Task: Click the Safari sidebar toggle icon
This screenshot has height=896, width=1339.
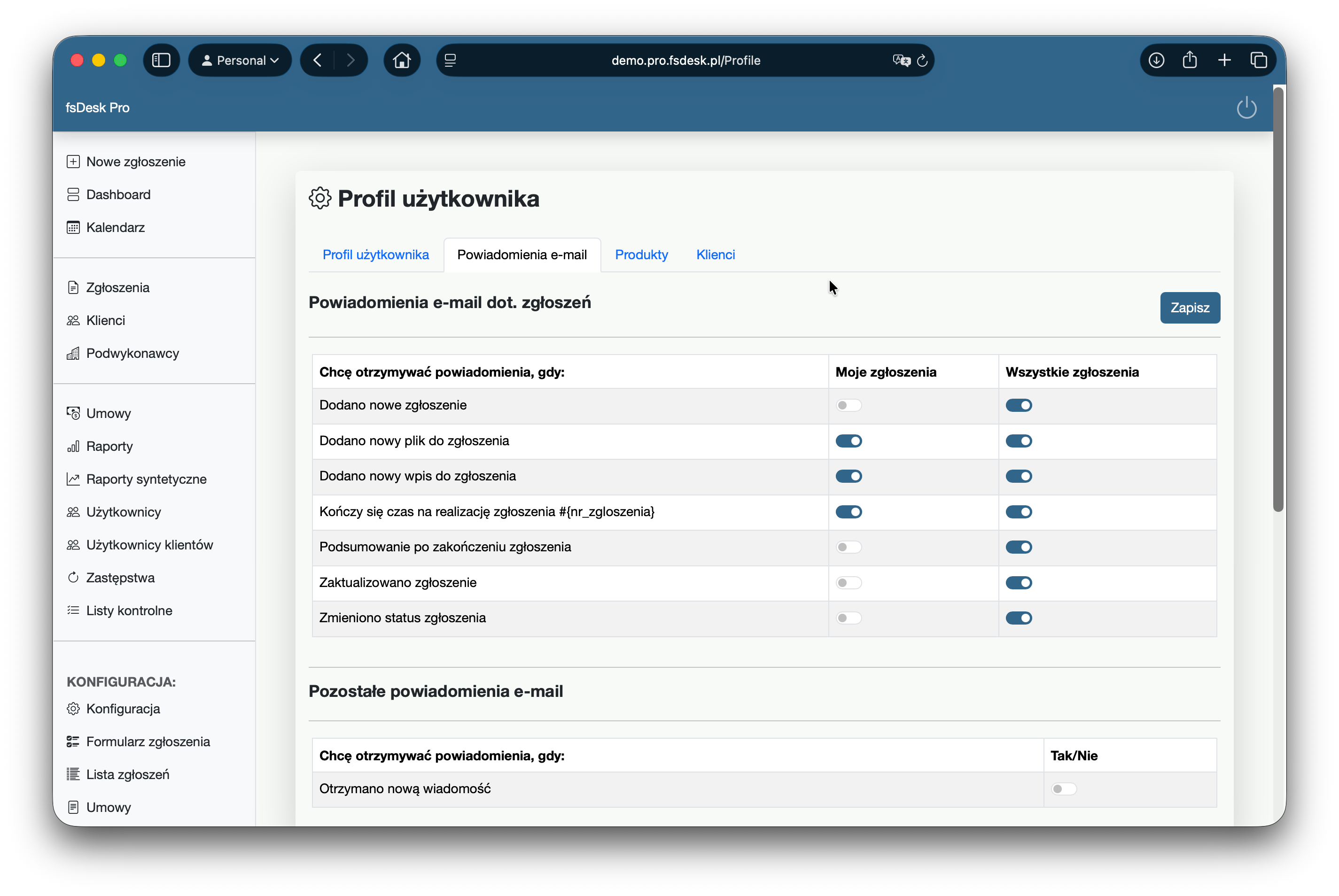Action: click(161, 60)
